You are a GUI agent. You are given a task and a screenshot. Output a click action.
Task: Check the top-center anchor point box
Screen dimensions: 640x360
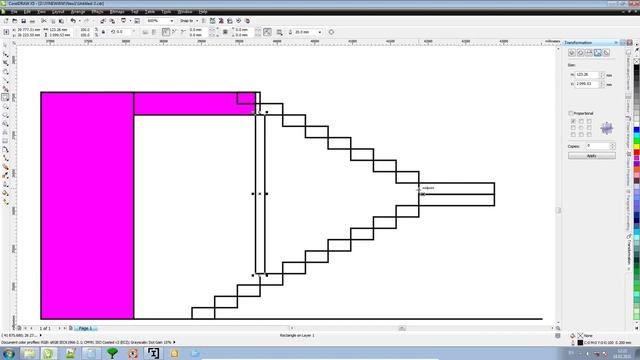click(581, 121)
